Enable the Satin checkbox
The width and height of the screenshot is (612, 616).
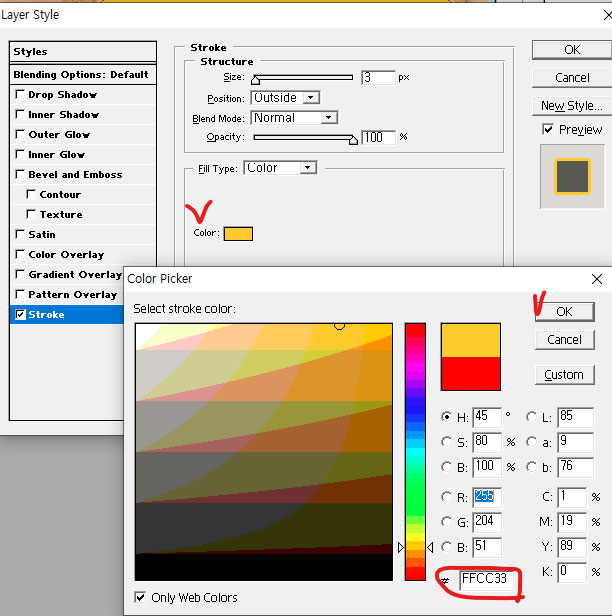[x=20, y=235]
